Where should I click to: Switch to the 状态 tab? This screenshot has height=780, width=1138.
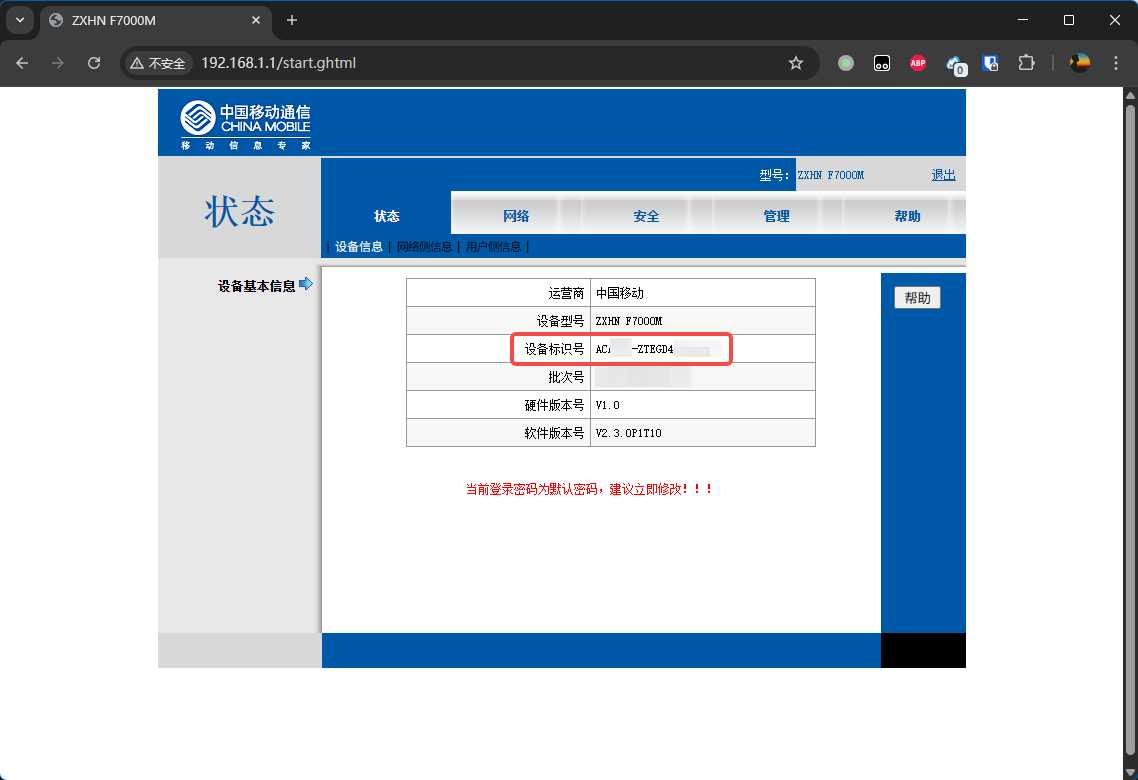pyautogui.click(x=387, y=216)
